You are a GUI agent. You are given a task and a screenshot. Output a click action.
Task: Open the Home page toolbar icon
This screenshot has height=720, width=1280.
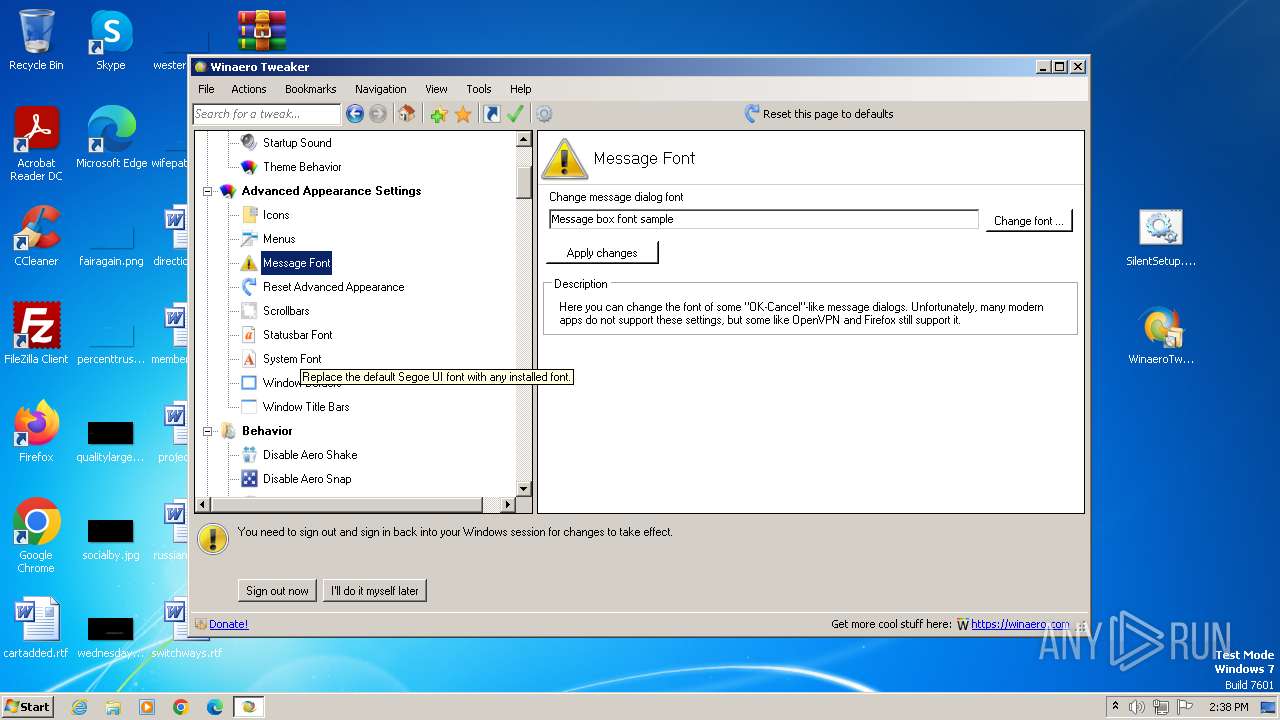pyautogui.click(x=407, y=114)
